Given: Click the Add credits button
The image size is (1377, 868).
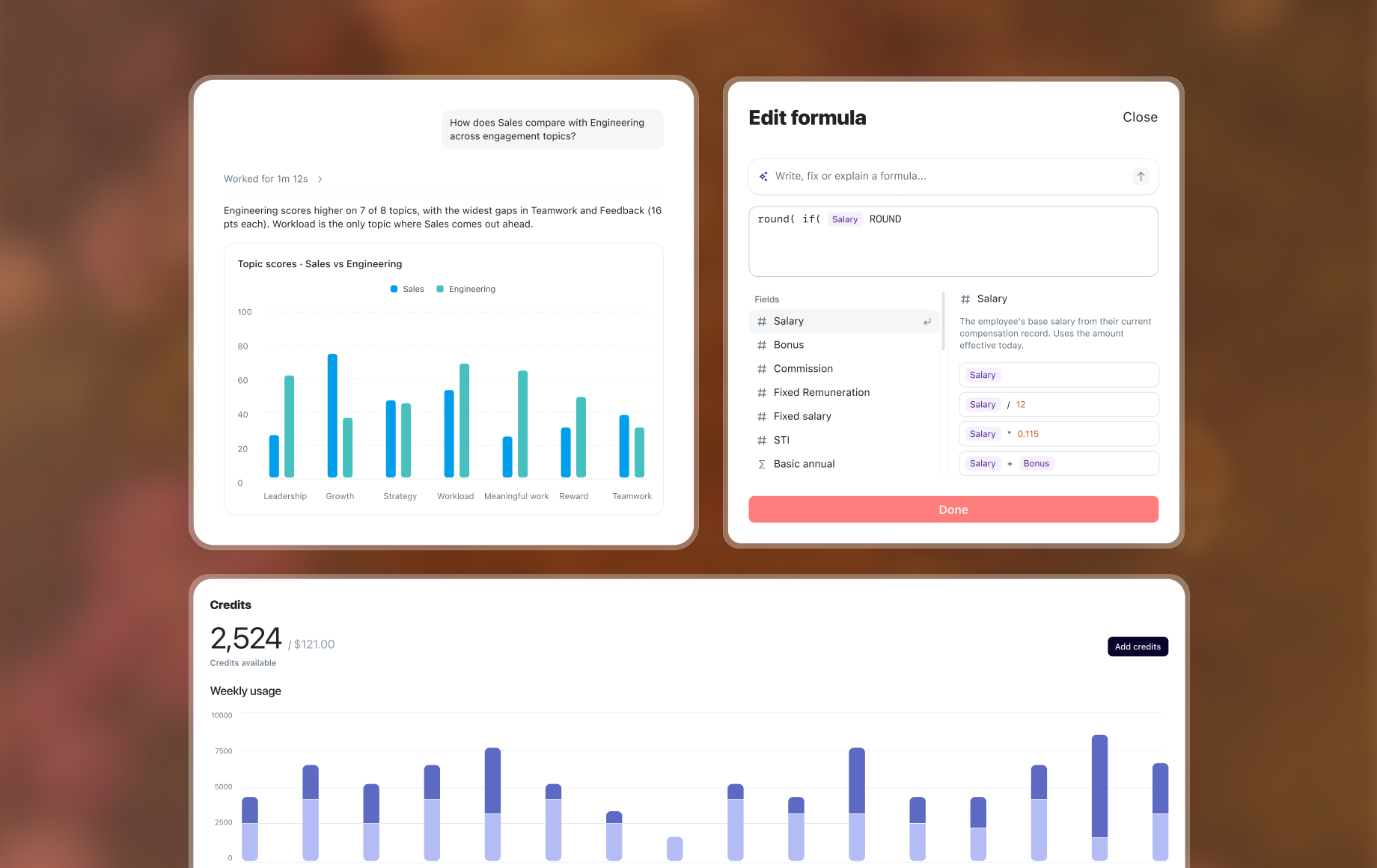Looking at the screenshot, I should (x=1138, y=647).
